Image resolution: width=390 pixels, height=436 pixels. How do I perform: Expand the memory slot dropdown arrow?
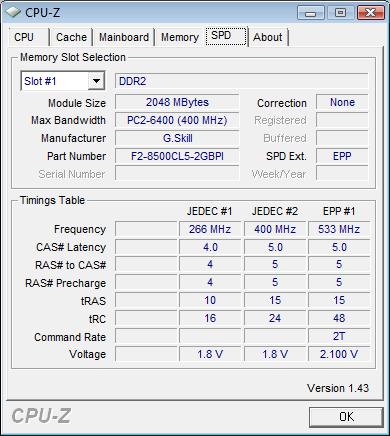point(96,81)
